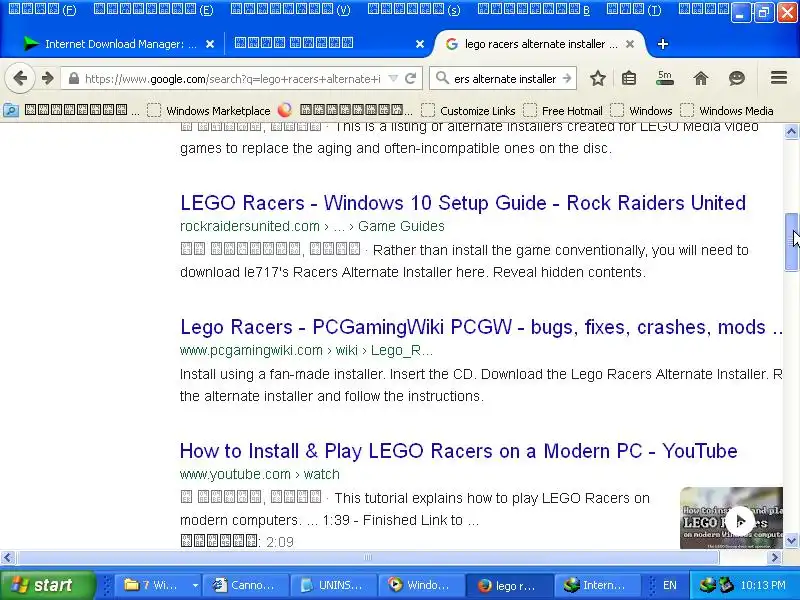Click the vertical scrollbar thumb
Viewport: 800px width, 600px height.
click(x=791, y=243)
